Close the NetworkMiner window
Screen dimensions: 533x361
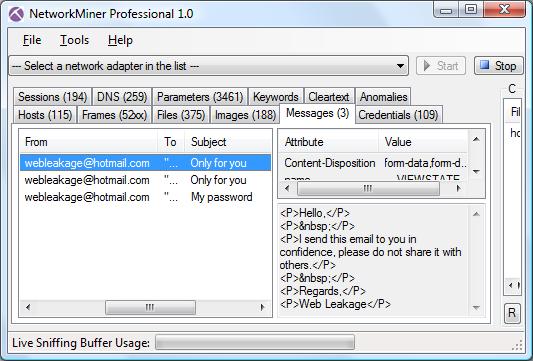click(504, 10)
